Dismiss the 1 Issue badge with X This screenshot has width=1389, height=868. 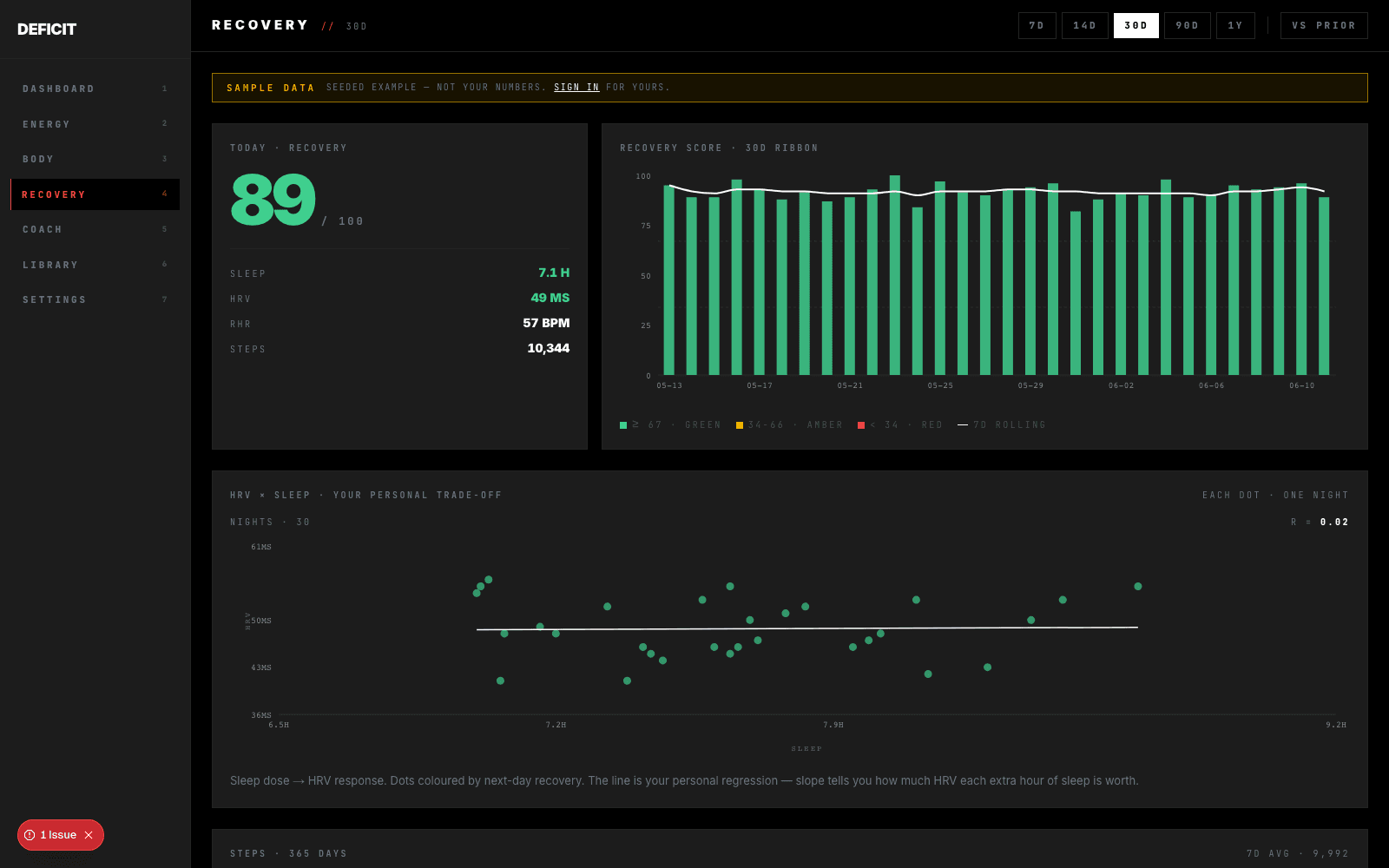[89, 835]
